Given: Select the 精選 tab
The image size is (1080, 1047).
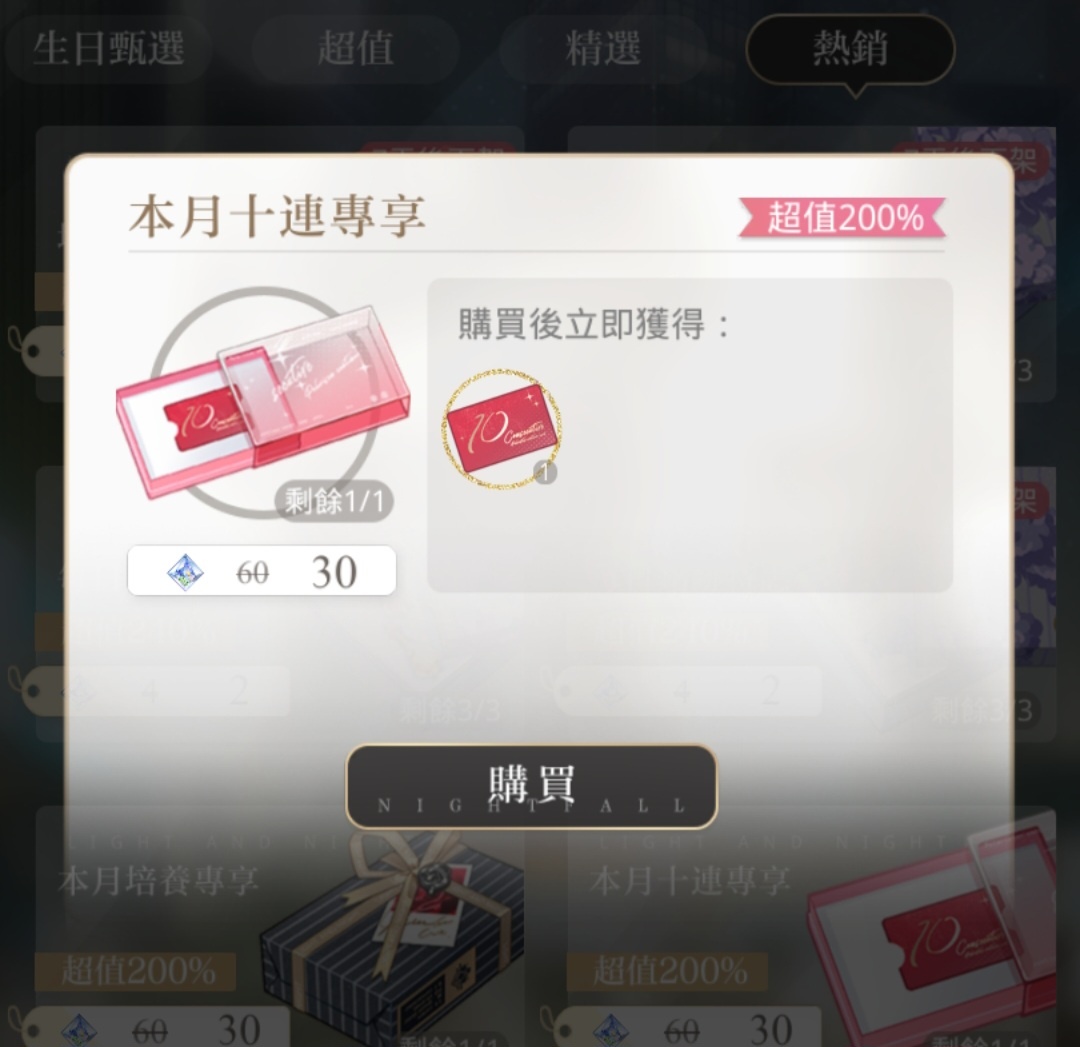Looking at the screenshot, I should tap(603, 48).
